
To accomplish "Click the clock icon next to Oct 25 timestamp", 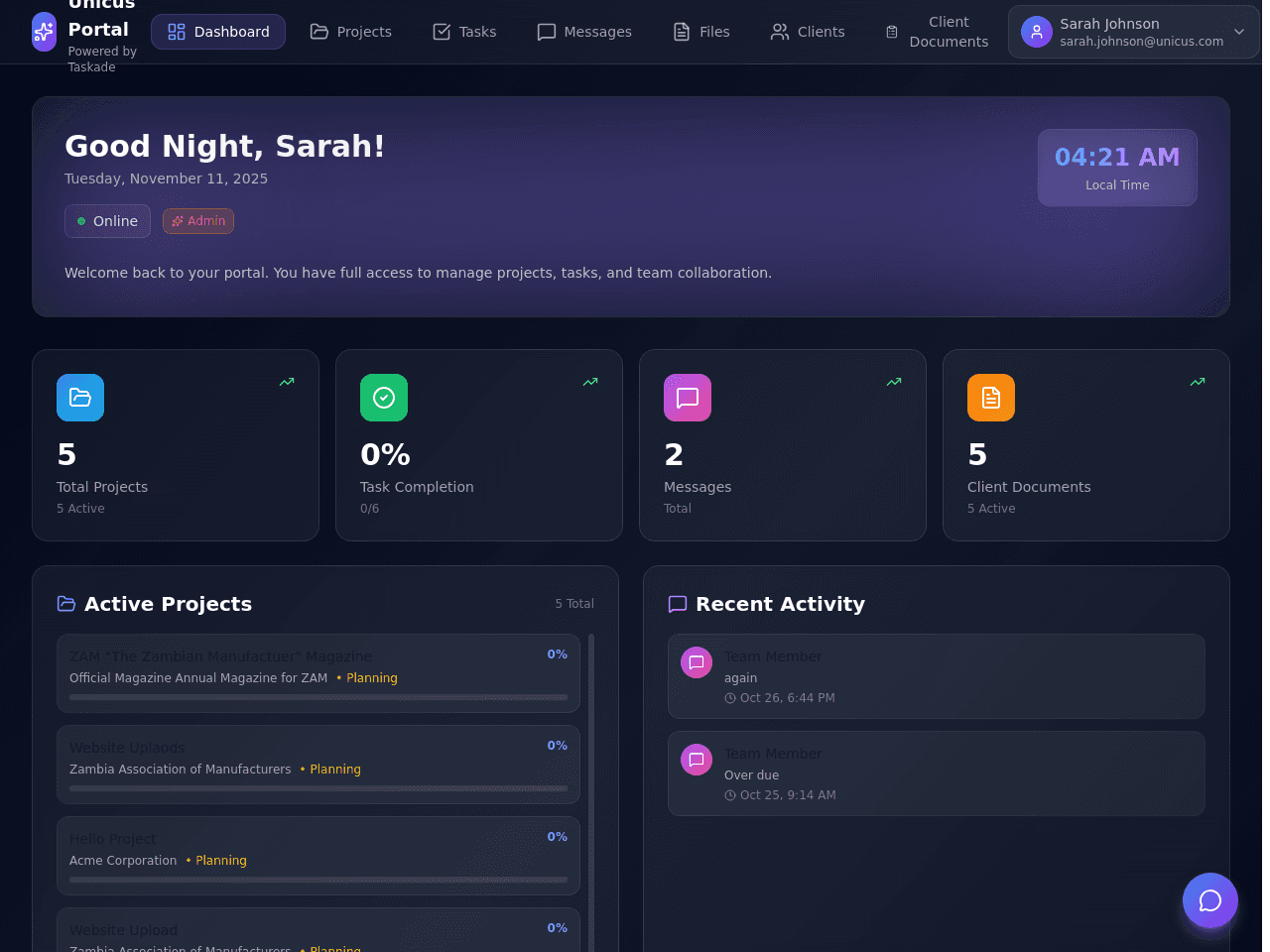I will 730,795.
